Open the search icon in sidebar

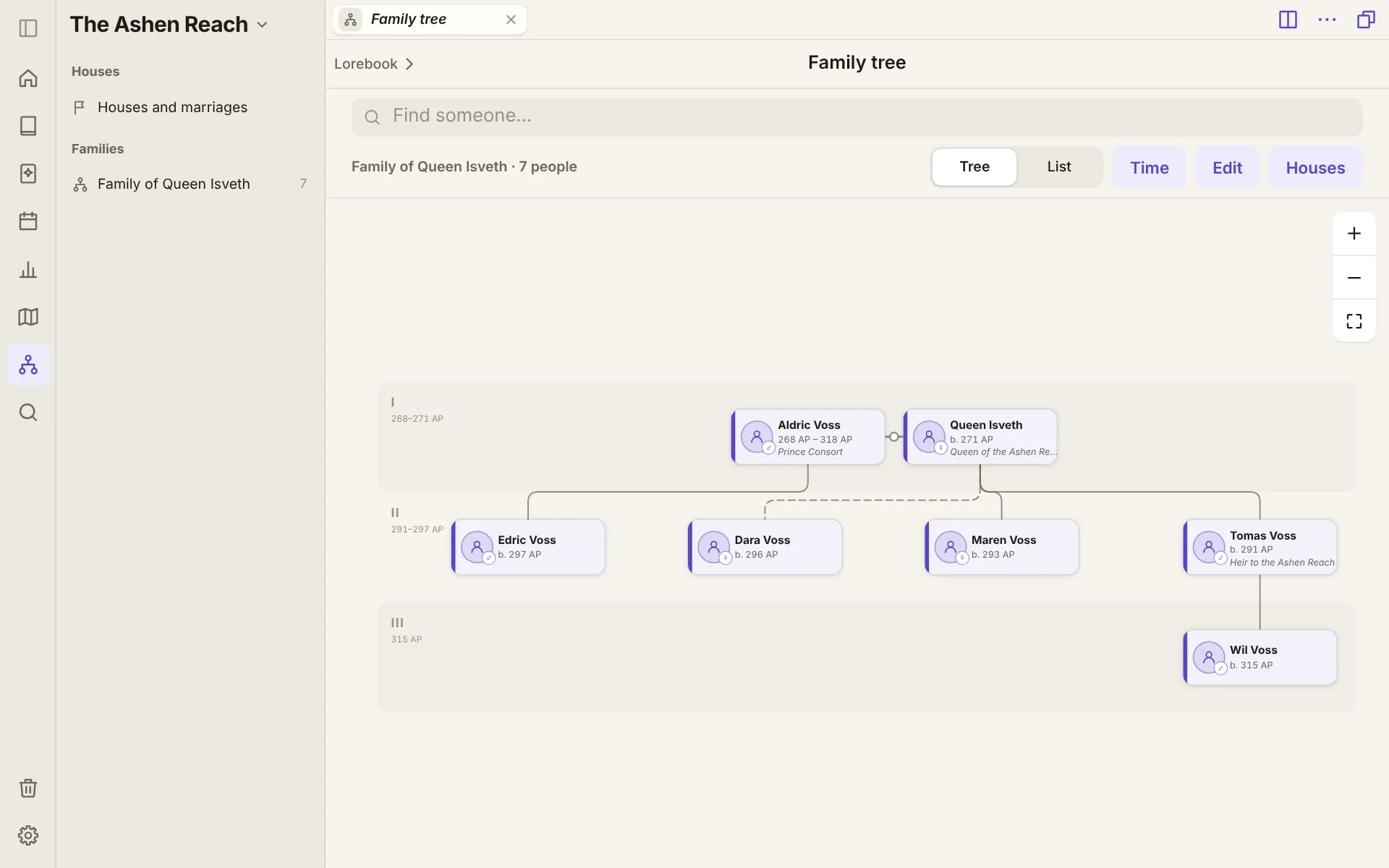coord(28,412)
